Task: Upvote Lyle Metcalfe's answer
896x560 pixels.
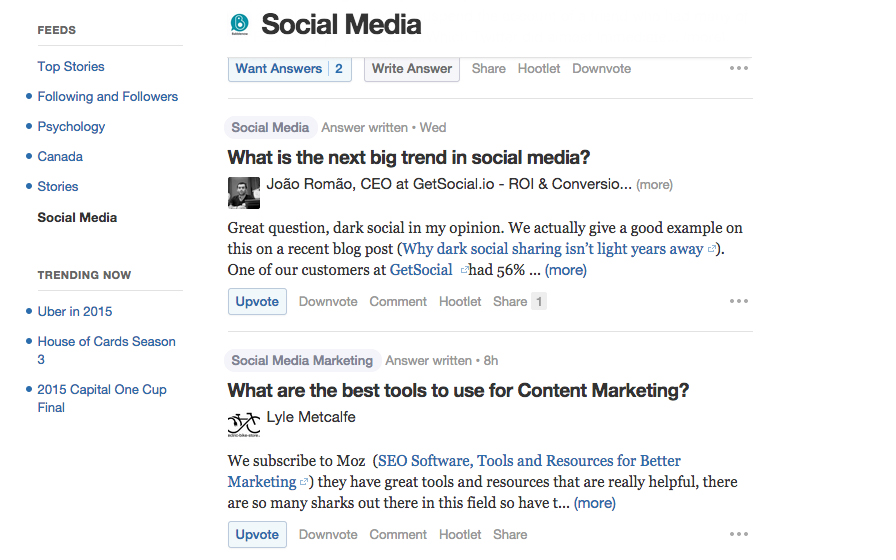Action: tap(257, 535)
